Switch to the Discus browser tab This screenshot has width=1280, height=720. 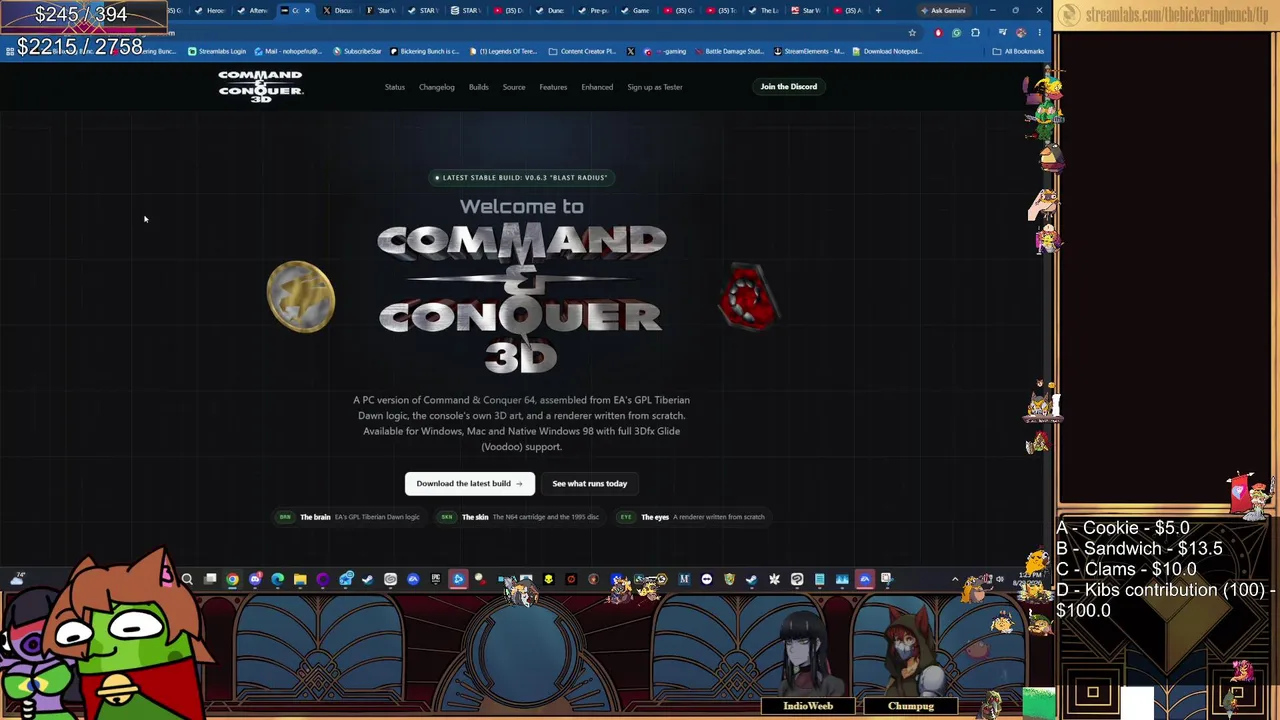(339, 11)
